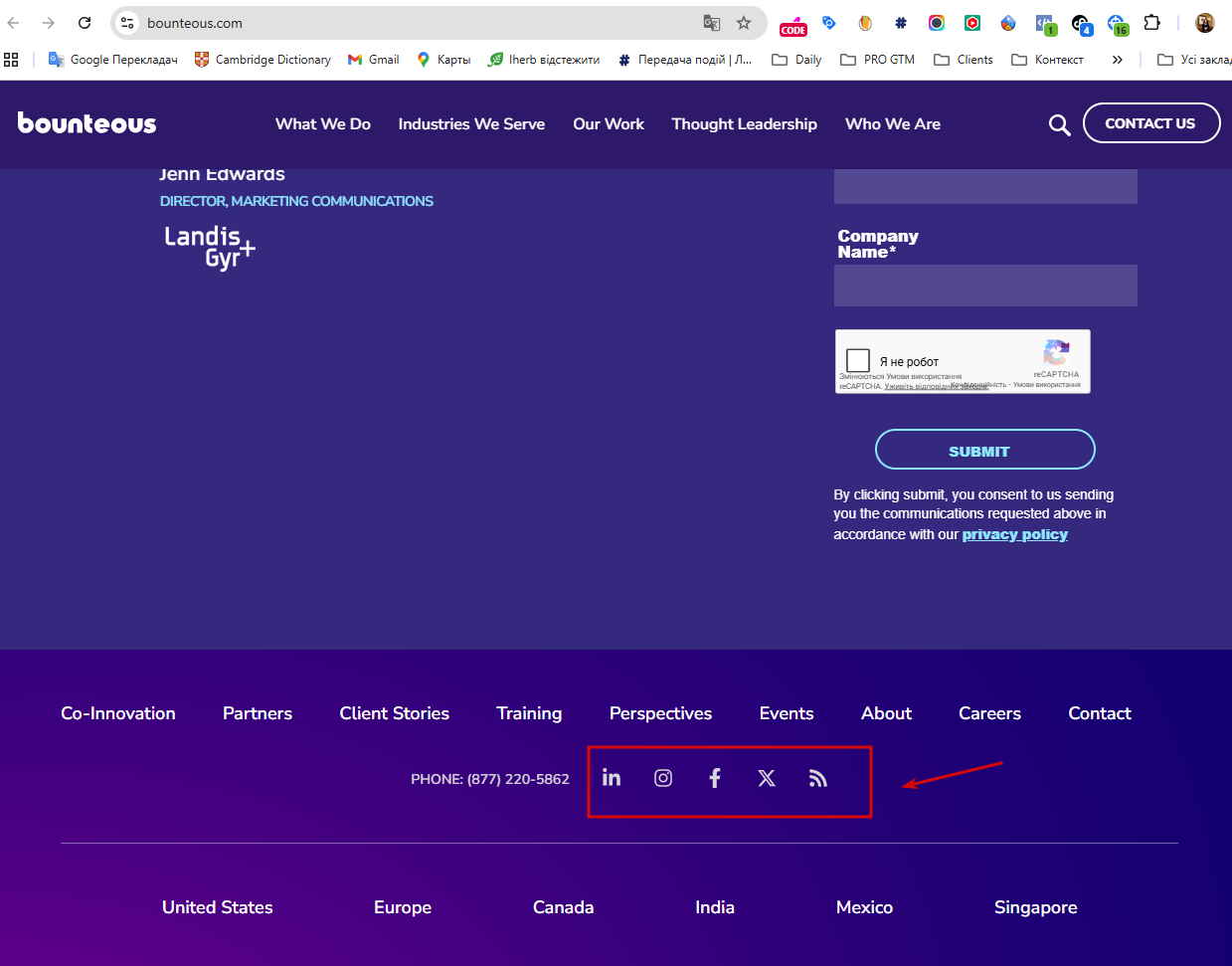Click the Landis+Gyr logo
Screen dimensions: 1232x966
click(210, 247)
